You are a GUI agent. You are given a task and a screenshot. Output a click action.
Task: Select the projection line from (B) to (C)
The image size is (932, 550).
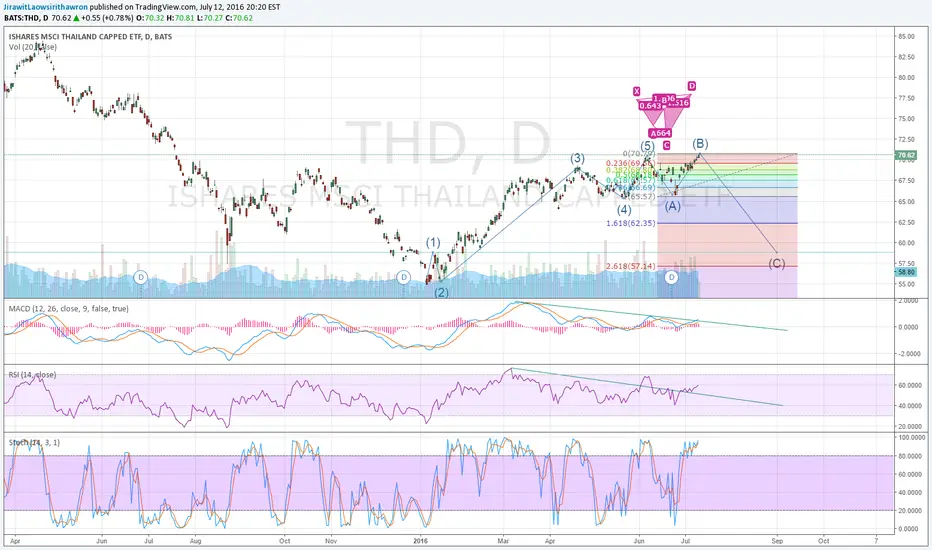[x=739, y=203]
